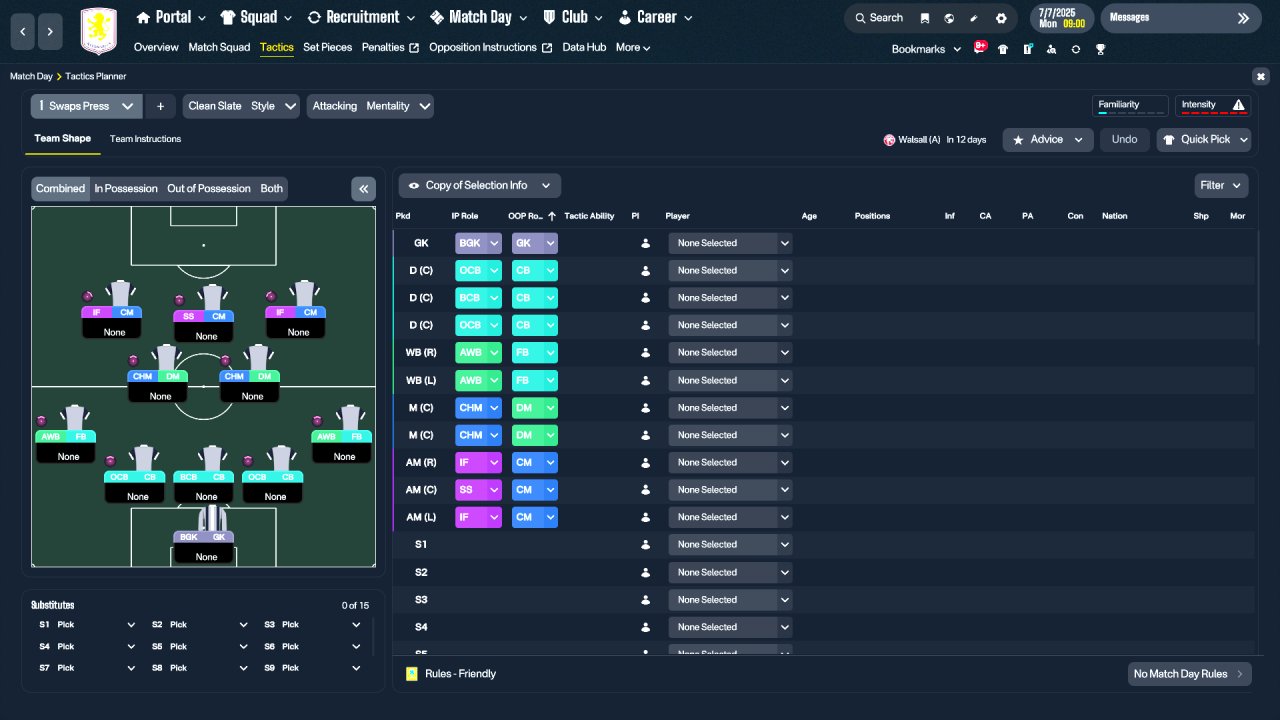Click the Undo button
The image size is (1280, 720).
pos(1125,140)
